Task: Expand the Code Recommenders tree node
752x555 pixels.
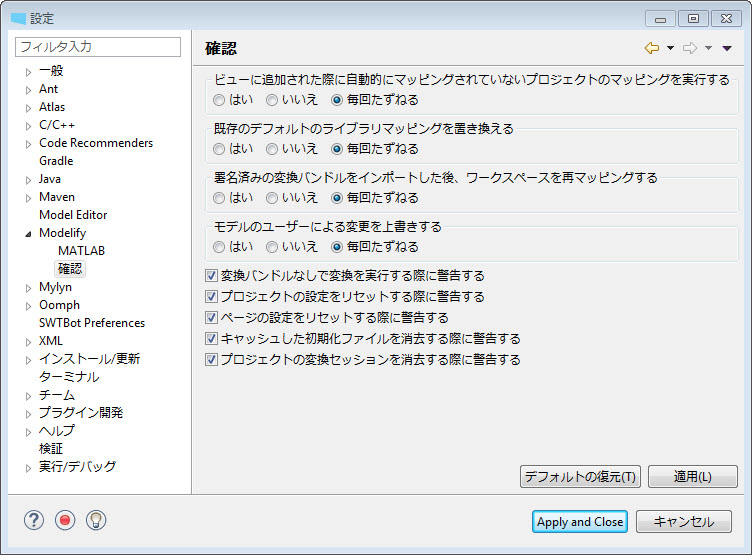Action: click(28, 144)
